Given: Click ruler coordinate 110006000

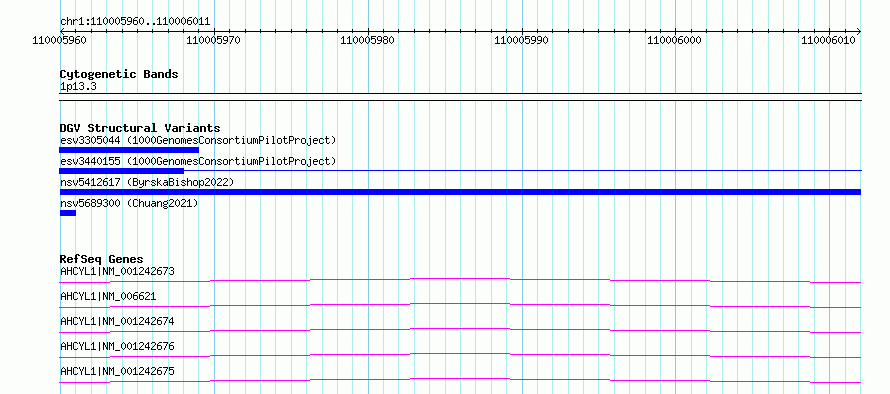Looking at the screenshot, I should click(x=674, y=40).
